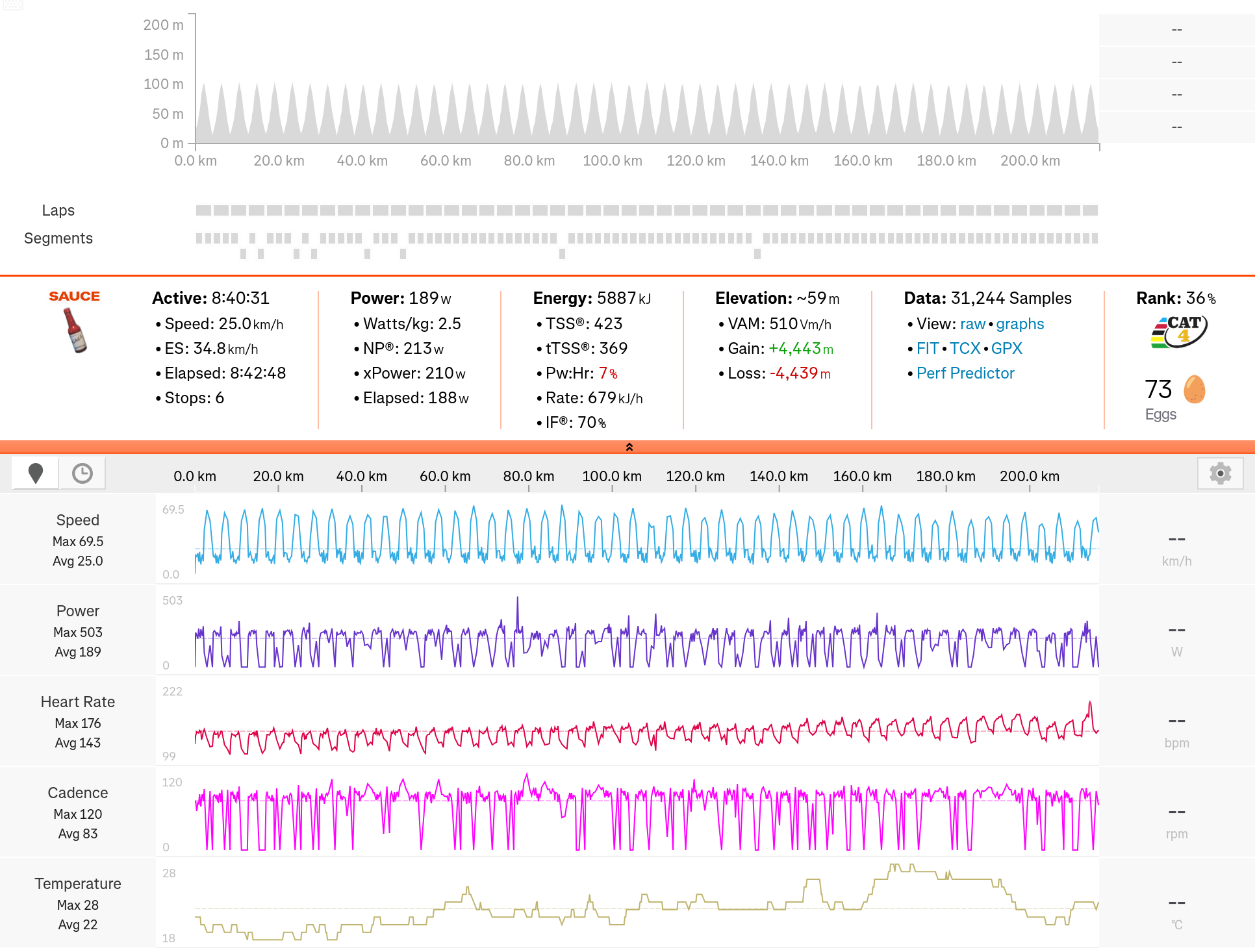This screenshot has height=952, width=1255.
Task: Select the first segment marker
Action: click(199, 238)
